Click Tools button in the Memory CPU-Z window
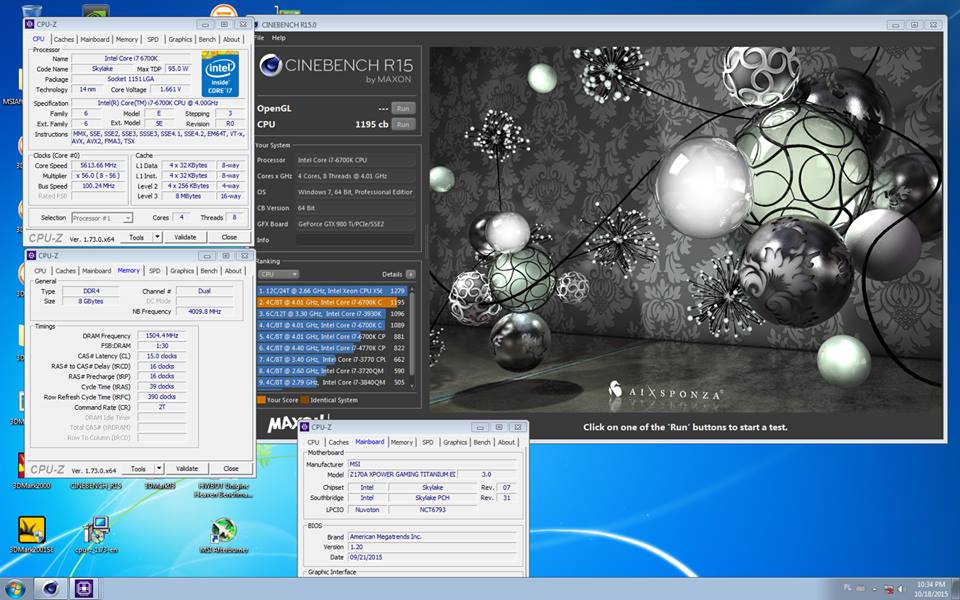Screen dimensions: 960x600 coord(138,468)
